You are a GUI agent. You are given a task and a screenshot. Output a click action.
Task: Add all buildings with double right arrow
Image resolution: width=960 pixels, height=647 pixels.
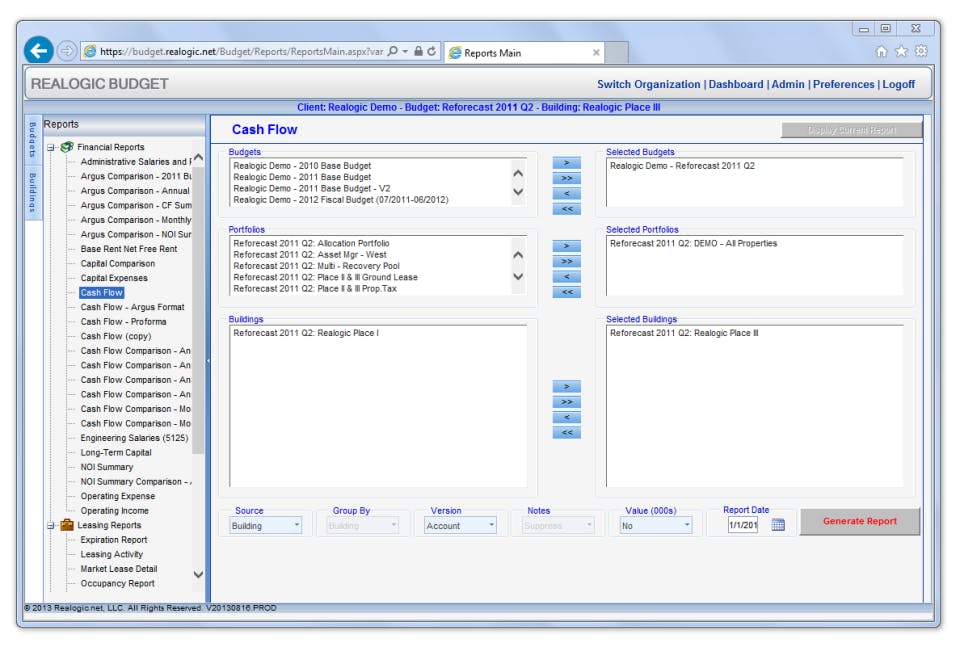pos(566,402)
